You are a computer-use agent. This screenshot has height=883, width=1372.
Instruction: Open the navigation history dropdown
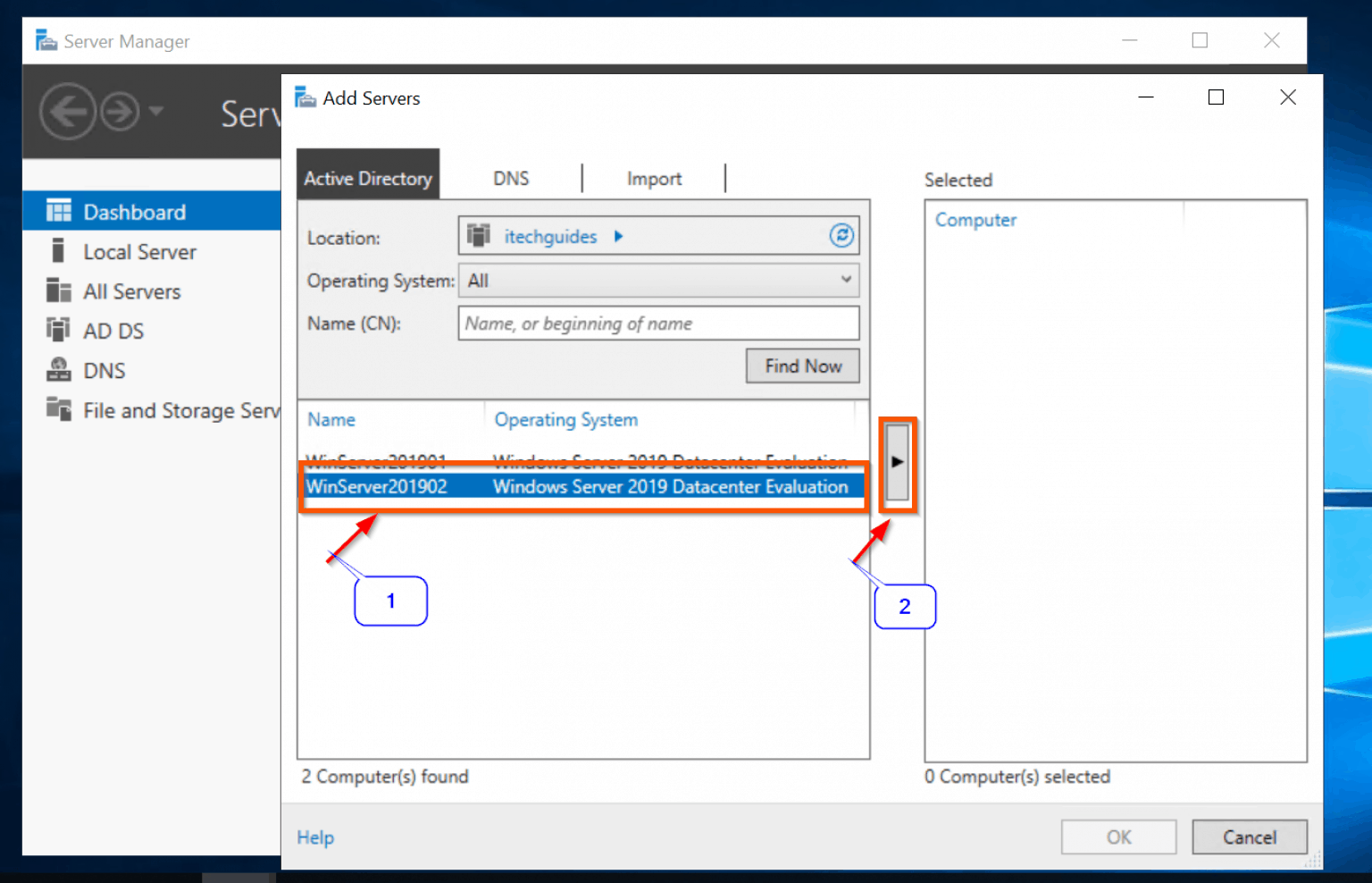[x=156, y=111]
